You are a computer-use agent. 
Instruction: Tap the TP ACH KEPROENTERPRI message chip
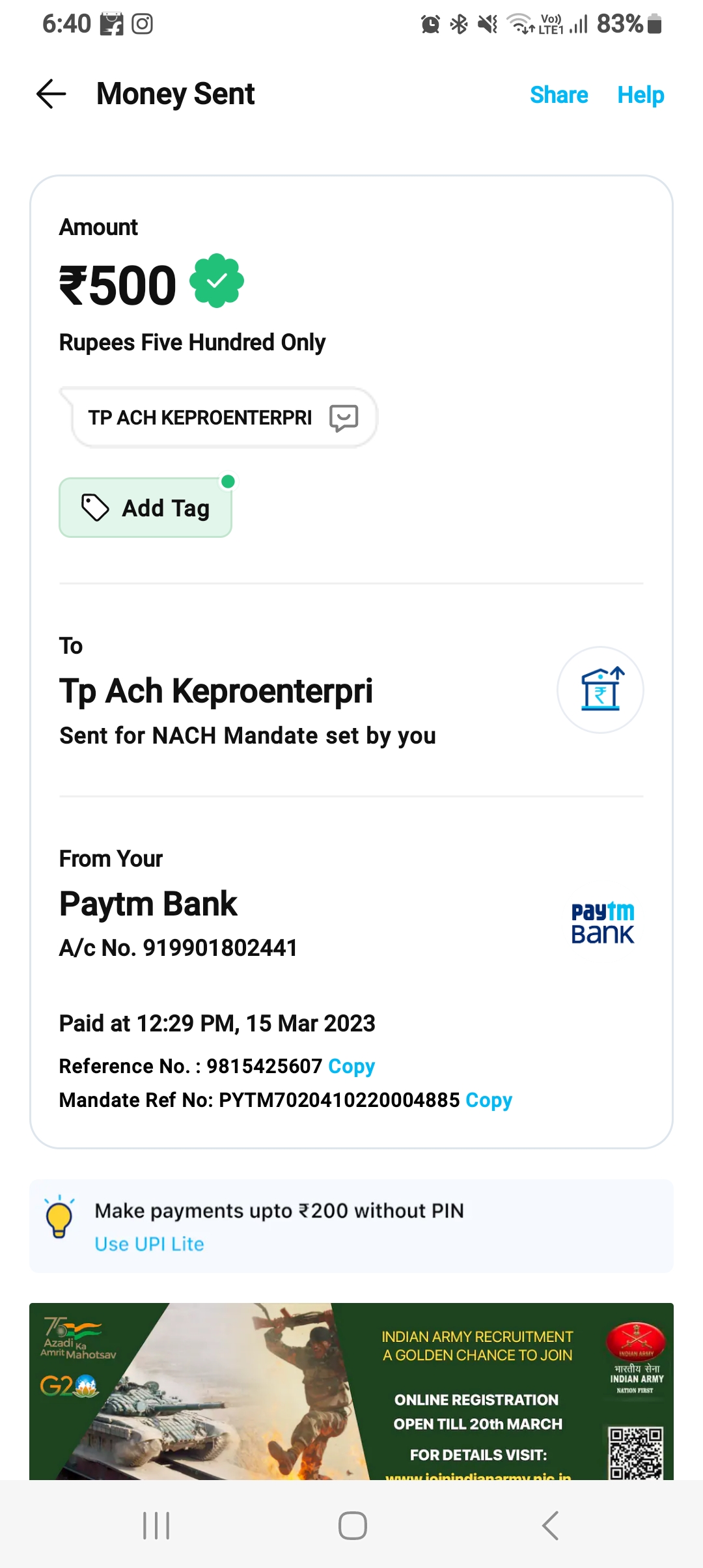(x=200, y=417)
